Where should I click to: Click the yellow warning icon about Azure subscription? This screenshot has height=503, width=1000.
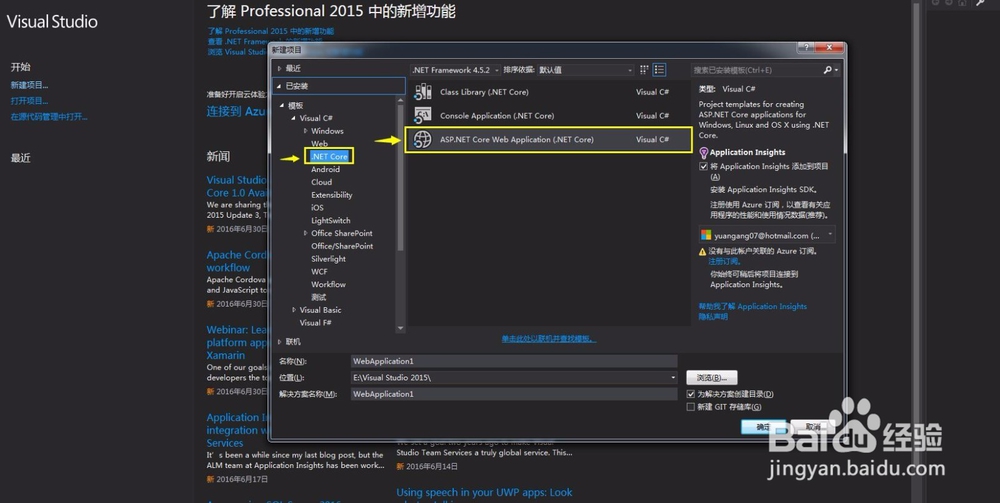[x=703, y=252]
